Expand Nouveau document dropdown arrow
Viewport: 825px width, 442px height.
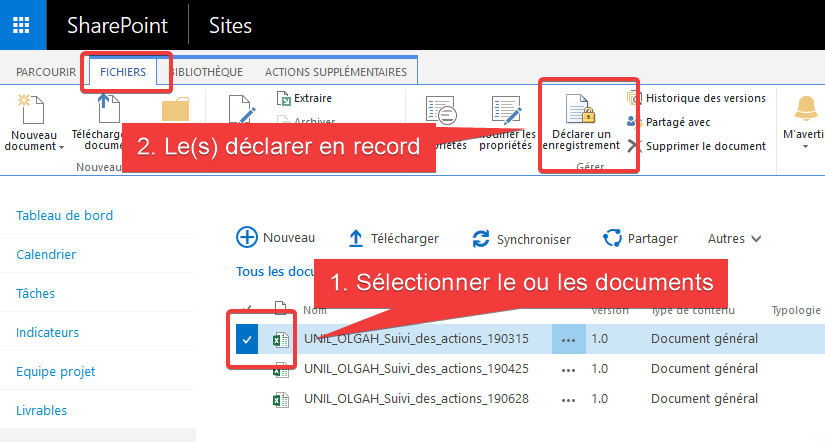62,147
